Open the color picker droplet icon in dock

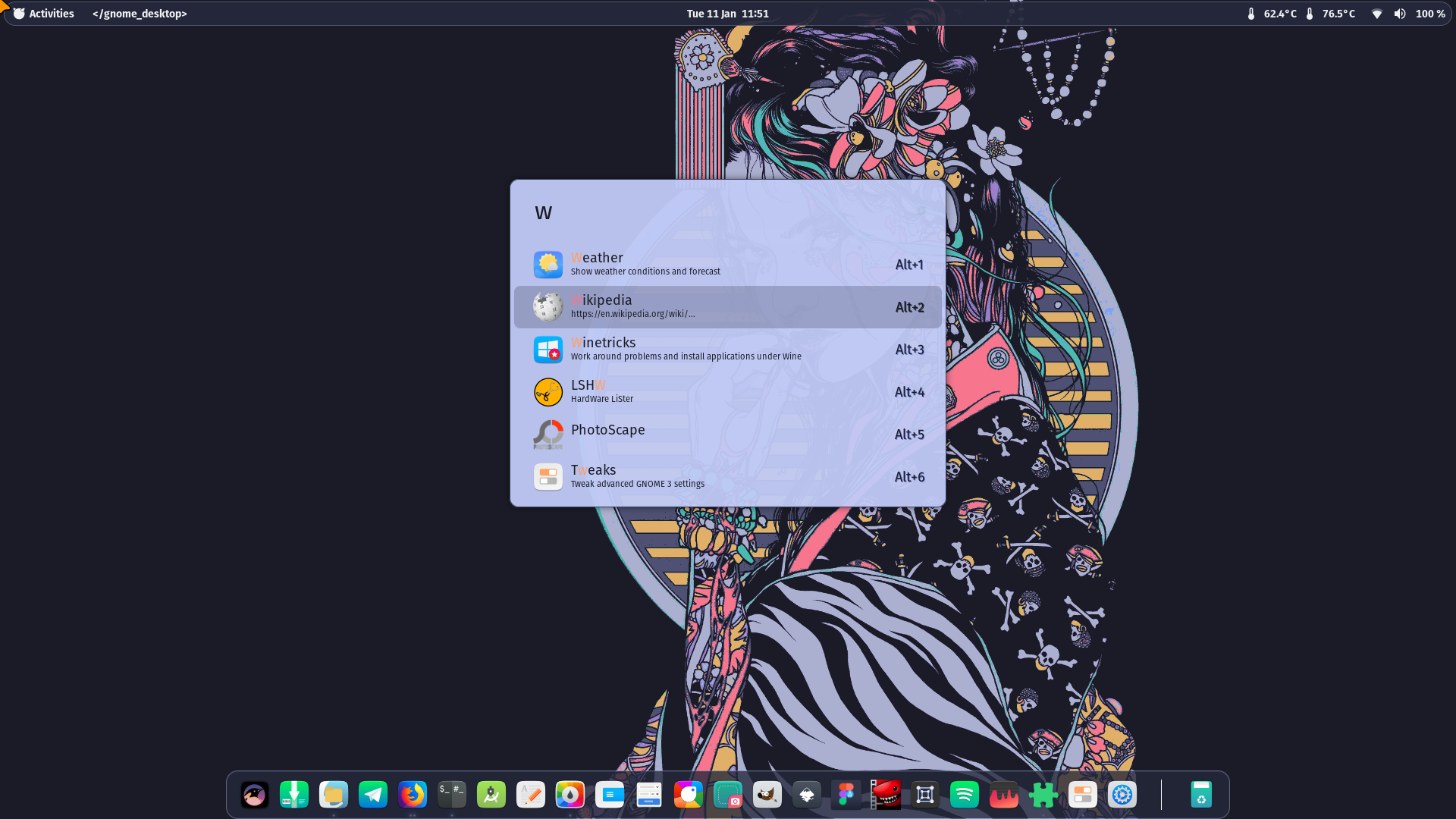(570, 795)
